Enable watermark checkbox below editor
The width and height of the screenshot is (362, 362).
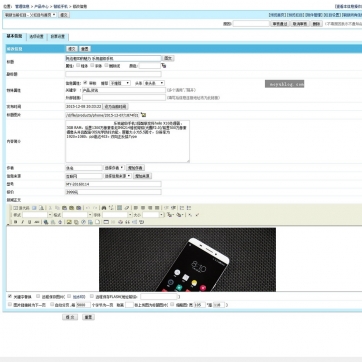pos(69,296)
